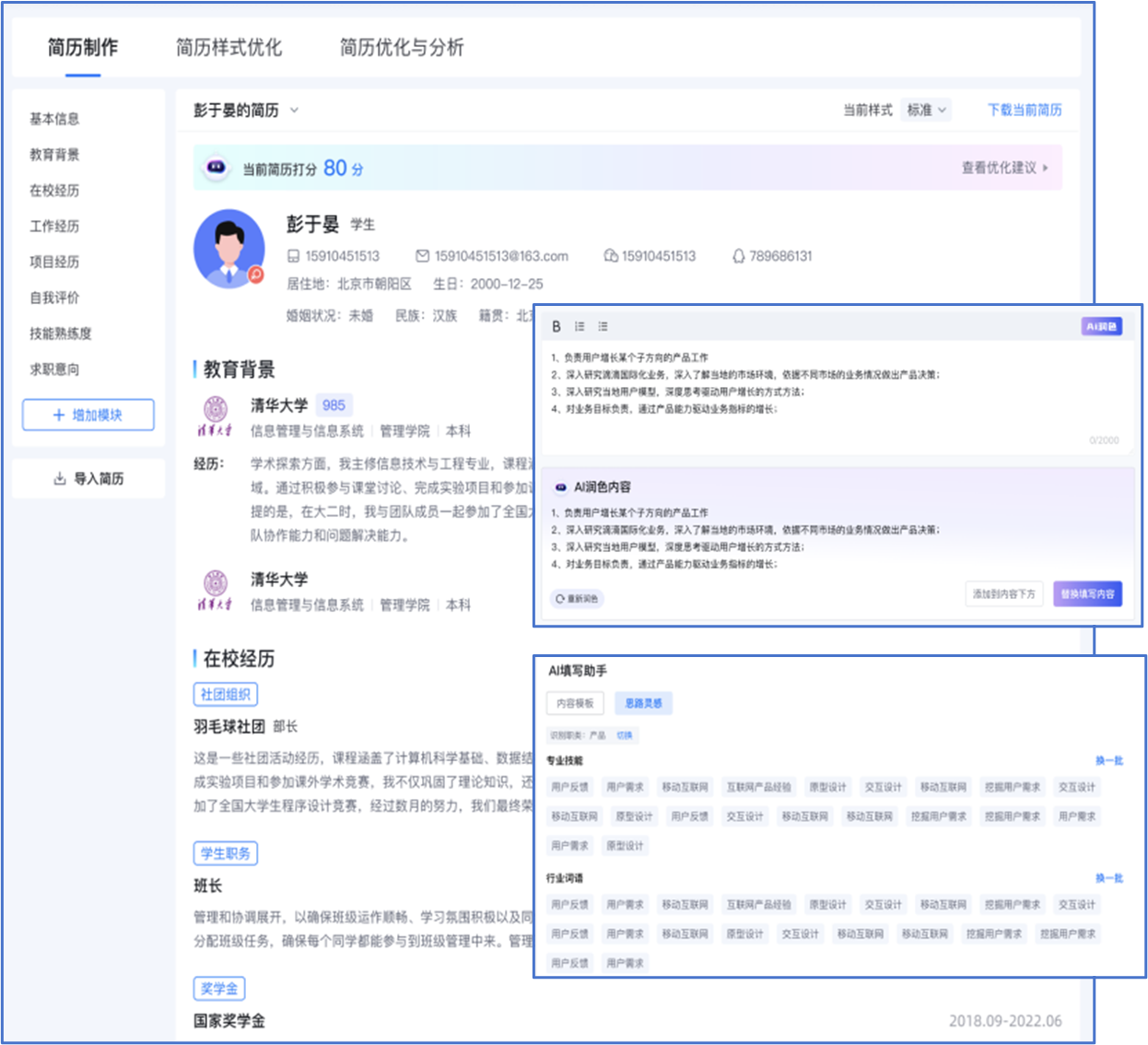
Task: Go to 技能熟练度 in the sidebar
Action: [61, 334]
